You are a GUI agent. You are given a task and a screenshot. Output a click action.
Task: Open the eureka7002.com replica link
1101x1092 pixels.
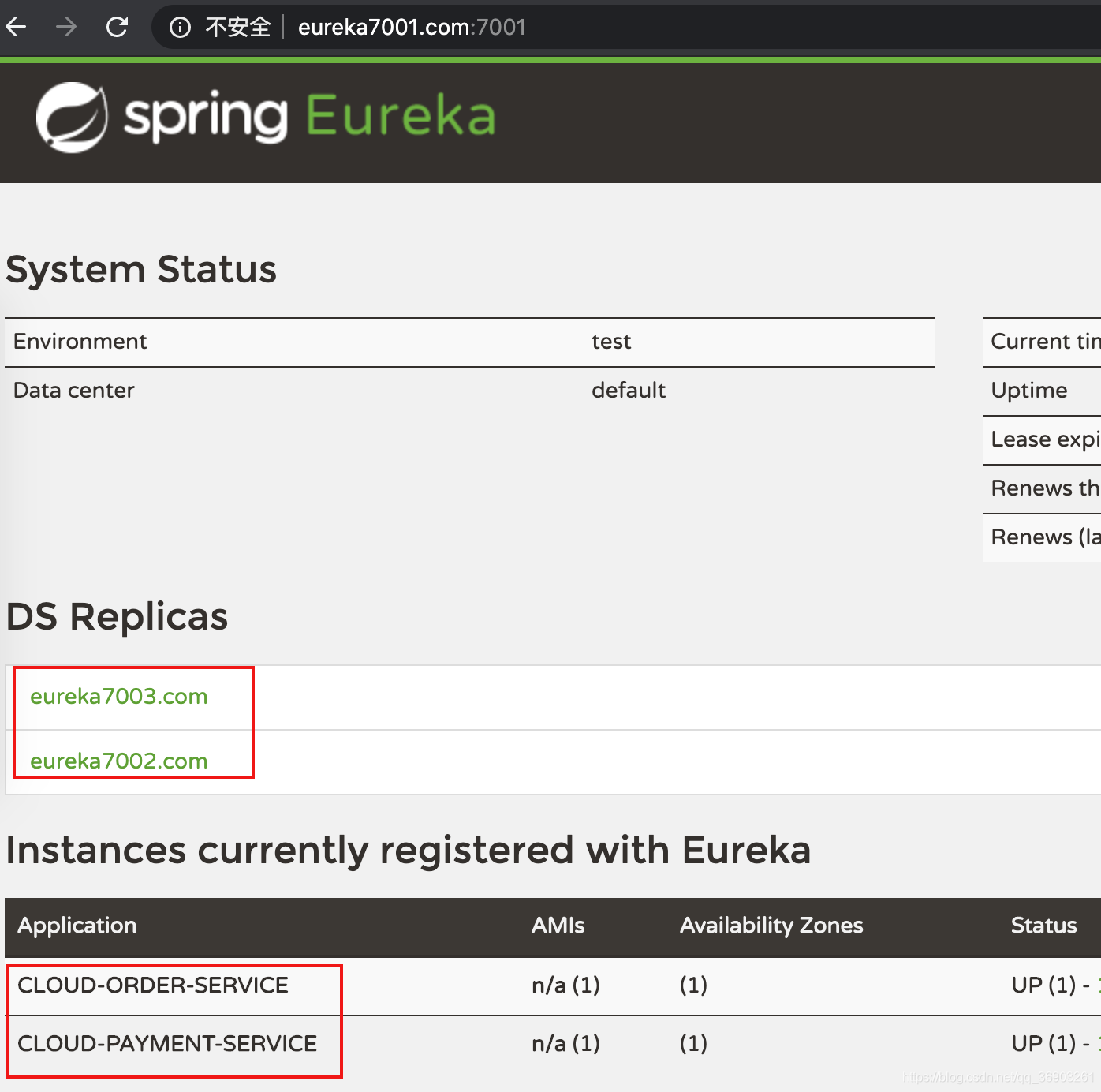coord(119,761)
